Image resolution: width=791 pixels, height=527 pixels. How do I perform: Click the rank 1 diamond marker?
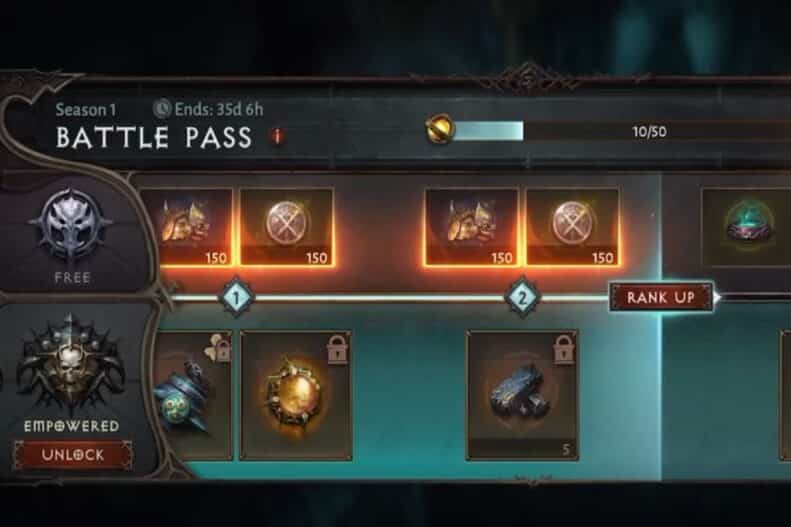(x=236, y=298)
